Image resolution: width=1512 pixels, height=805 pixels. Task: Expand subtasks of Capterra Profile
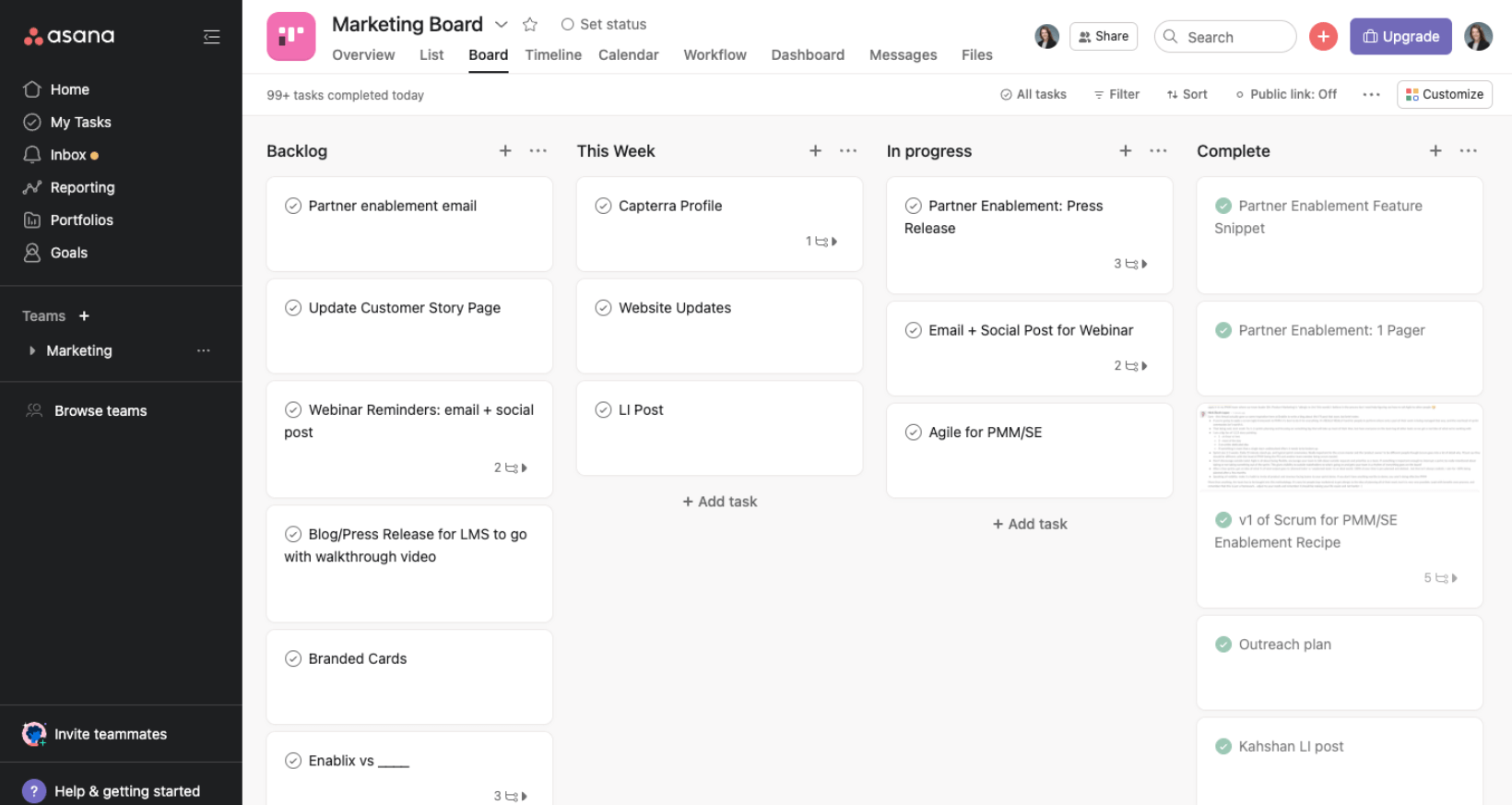click(x=821, y=242)
